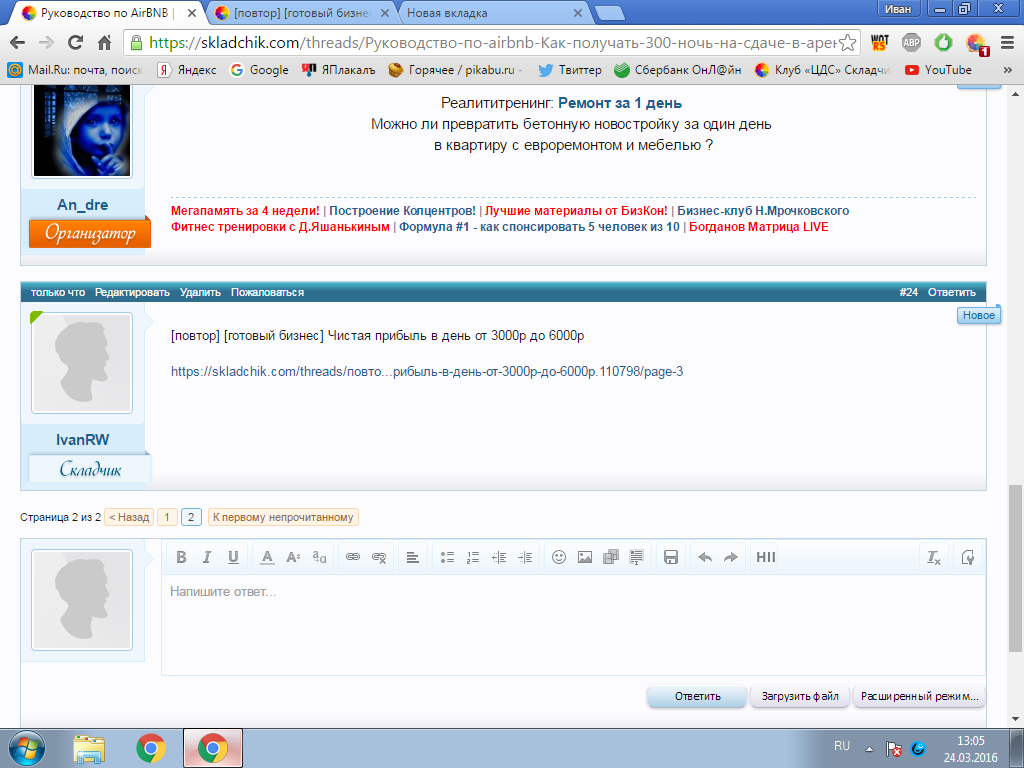Save the draft with floppy icon
The height and width of the screenshot is (768, 1024).
pos(671,557)
